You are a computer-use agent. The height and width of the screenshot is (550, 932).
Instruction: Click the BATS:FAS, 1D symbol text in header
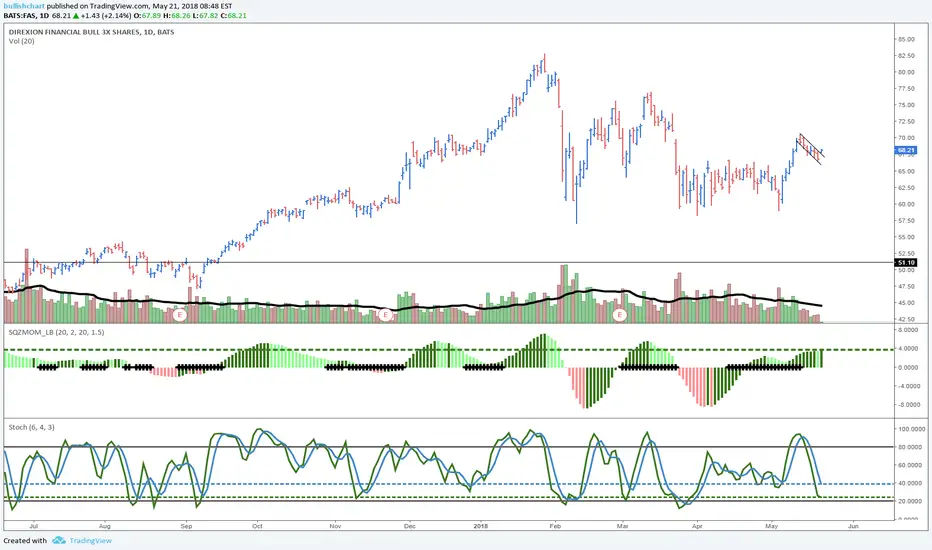26,15
